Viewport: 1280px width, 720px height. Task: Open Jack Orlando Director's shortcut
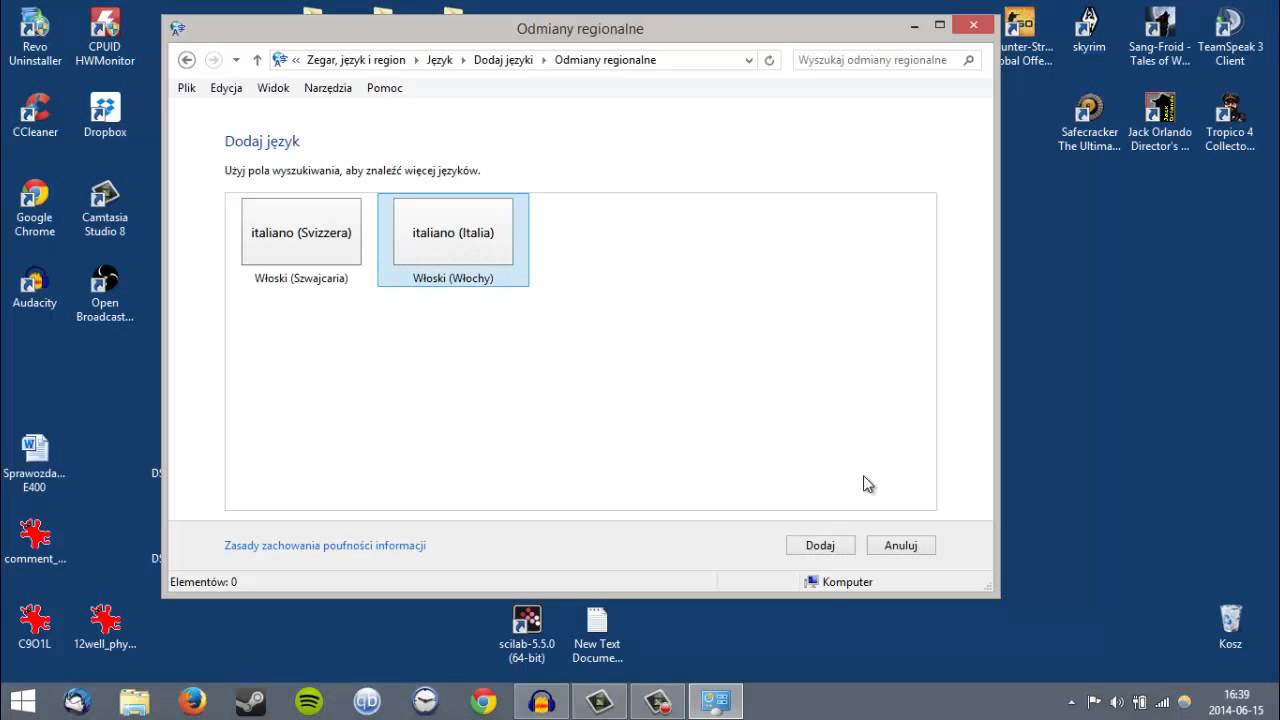1160,123
